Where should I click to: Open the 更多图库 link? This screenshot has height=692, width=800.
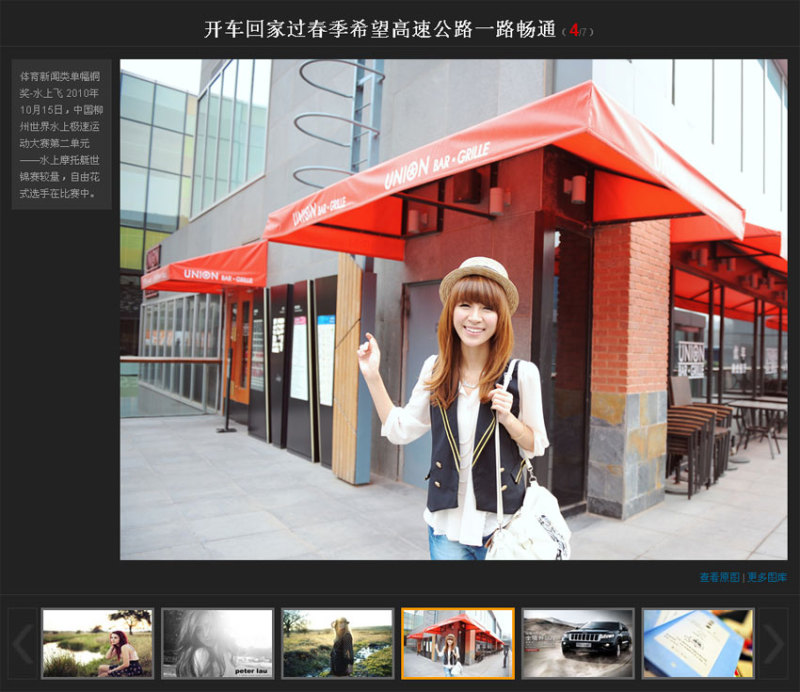(x=767, y=577)
